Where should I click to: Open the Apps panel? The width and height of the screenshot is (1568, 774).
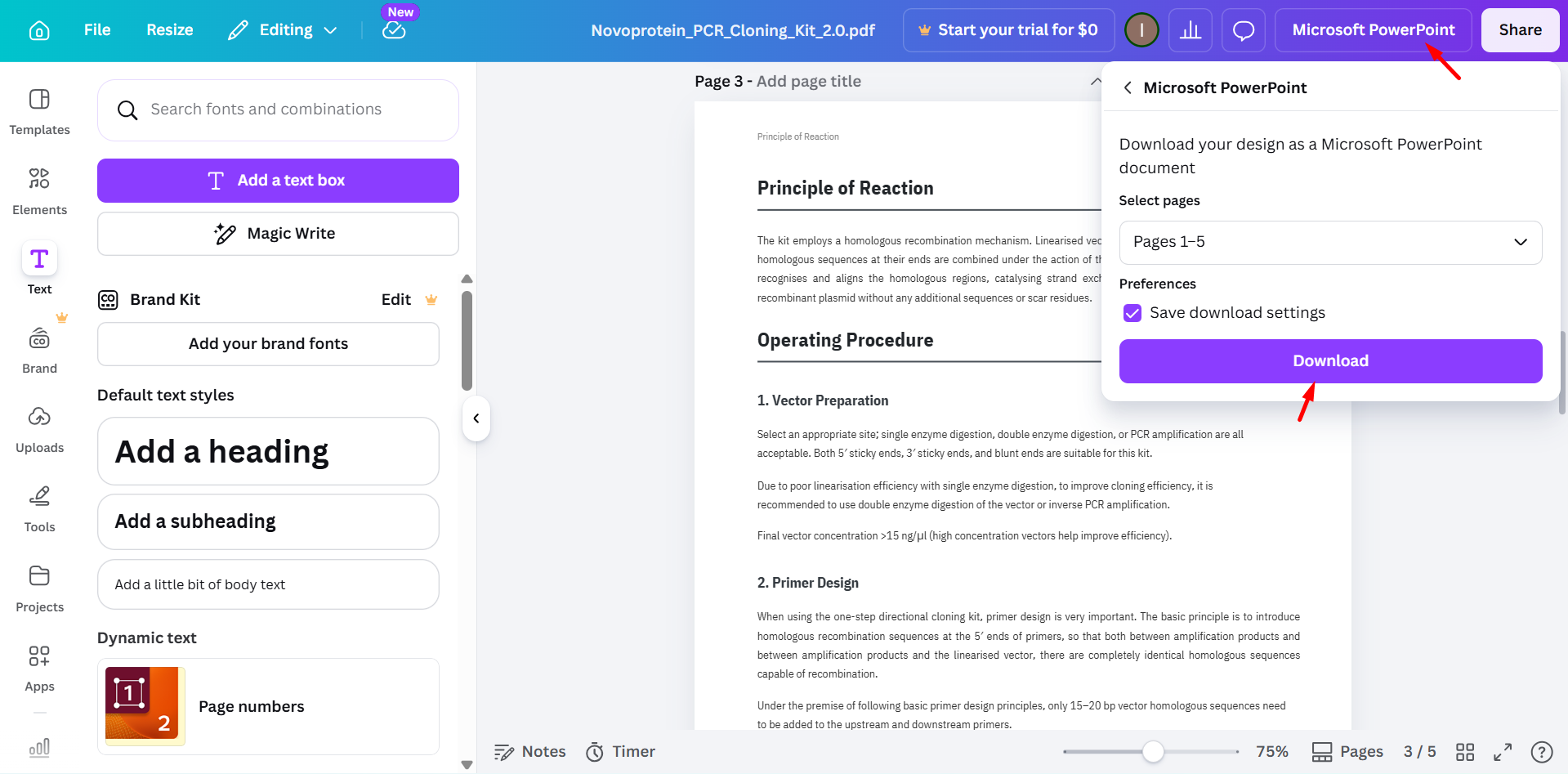(x=39, y=669)
